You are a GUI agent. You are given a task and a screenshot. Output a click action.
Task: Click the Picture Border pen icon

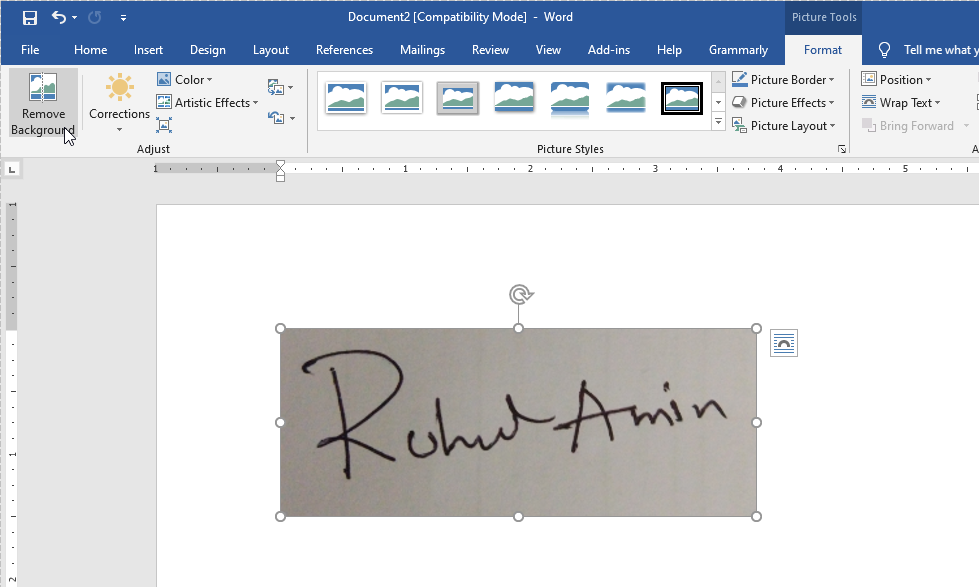(x=740, y=78)
